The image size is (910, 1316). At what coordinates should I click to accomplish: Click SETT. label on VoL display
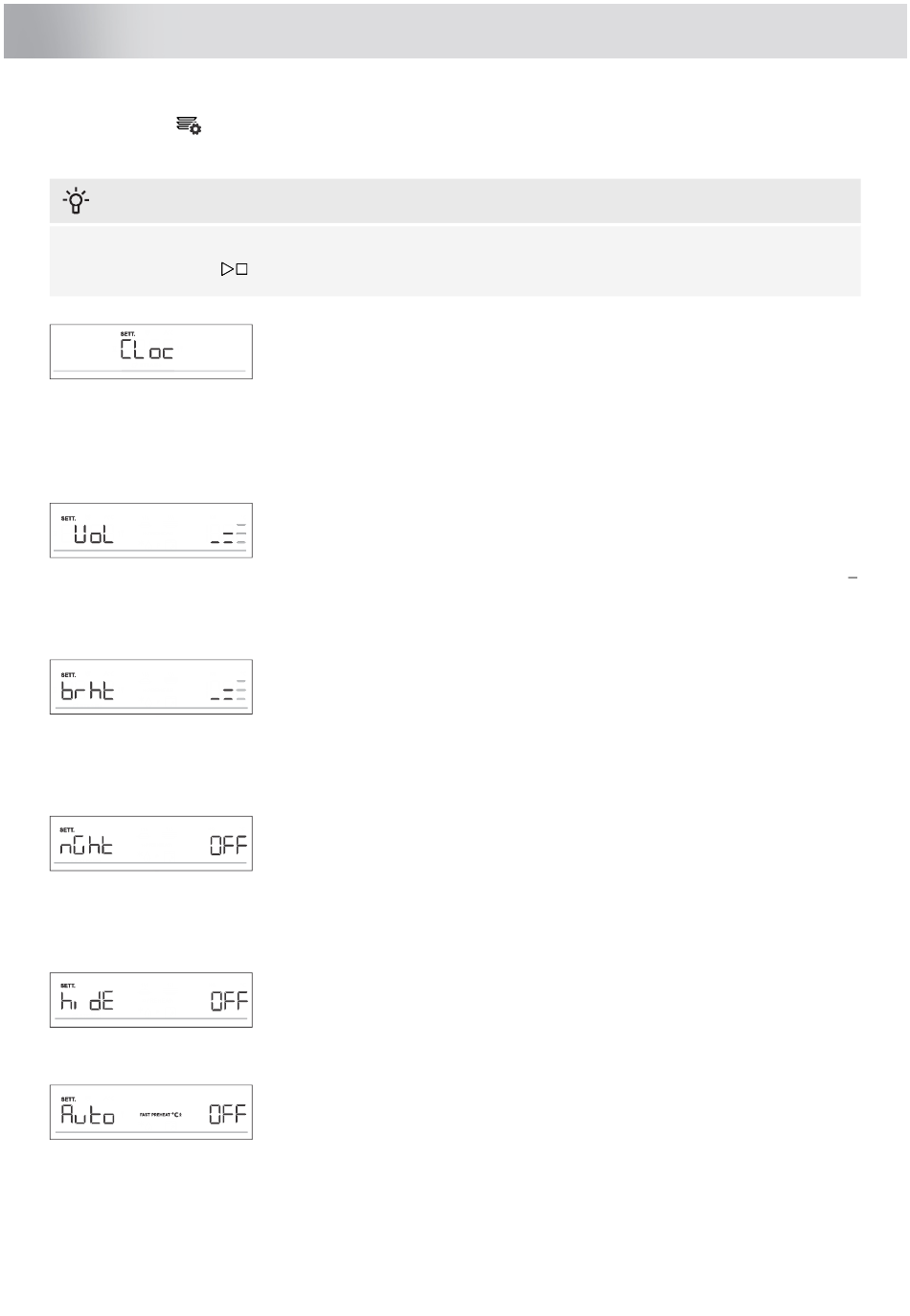point(68,518)
